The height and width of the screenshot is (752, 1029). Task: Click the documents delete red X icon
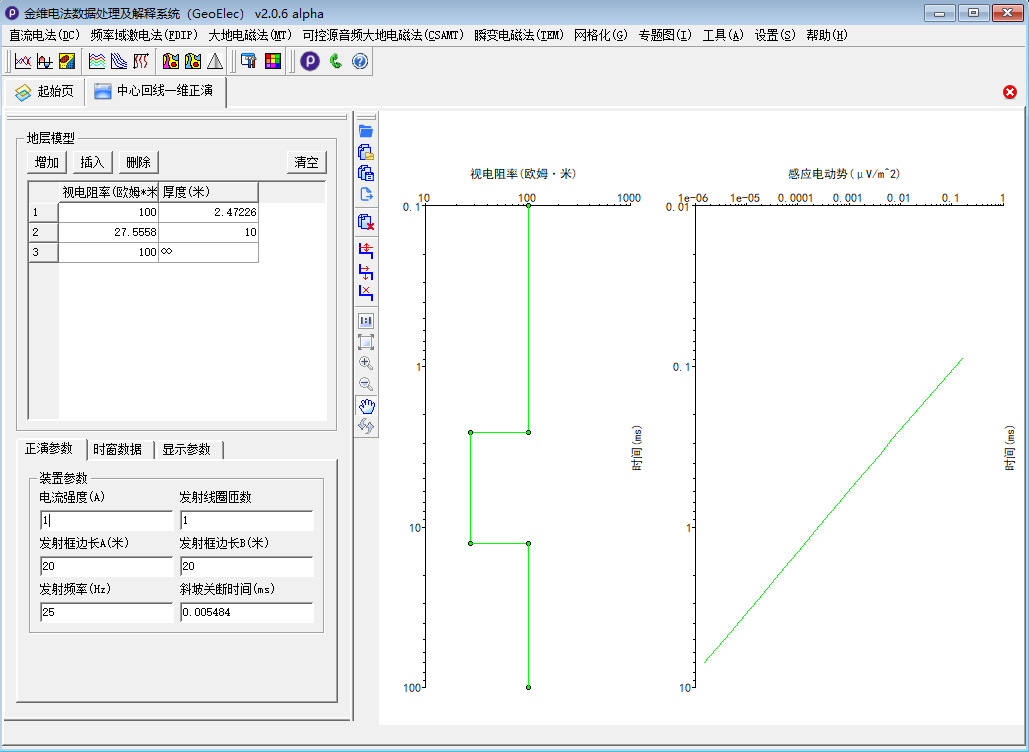click(x=366, y=222)
